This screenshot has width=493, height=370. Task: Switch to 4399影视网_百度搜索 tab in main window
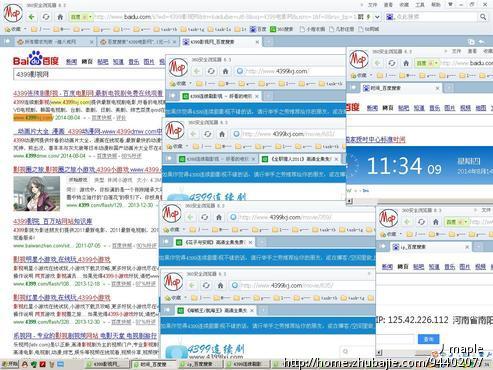pyautogui.click(x=221, y=42)
